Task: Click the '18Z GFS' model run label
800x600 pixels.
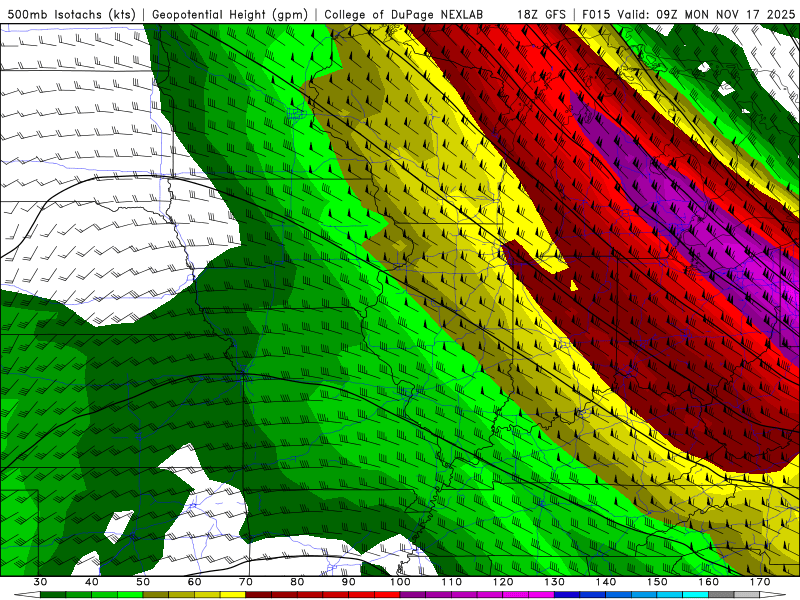Action: coord(541,14)
